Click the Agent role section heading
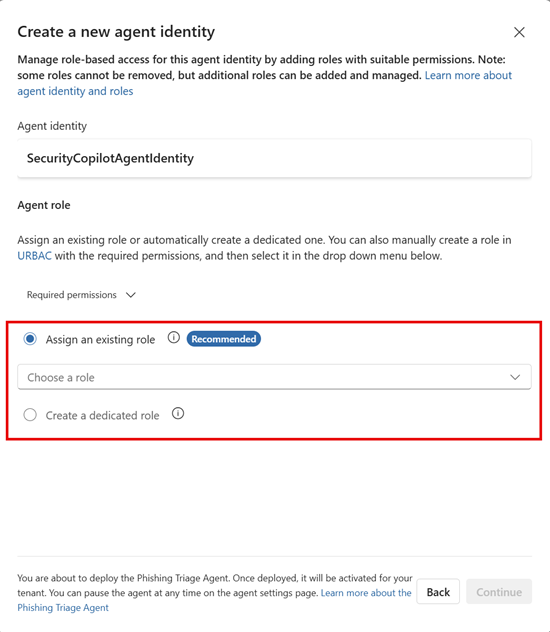 [44, 205]
